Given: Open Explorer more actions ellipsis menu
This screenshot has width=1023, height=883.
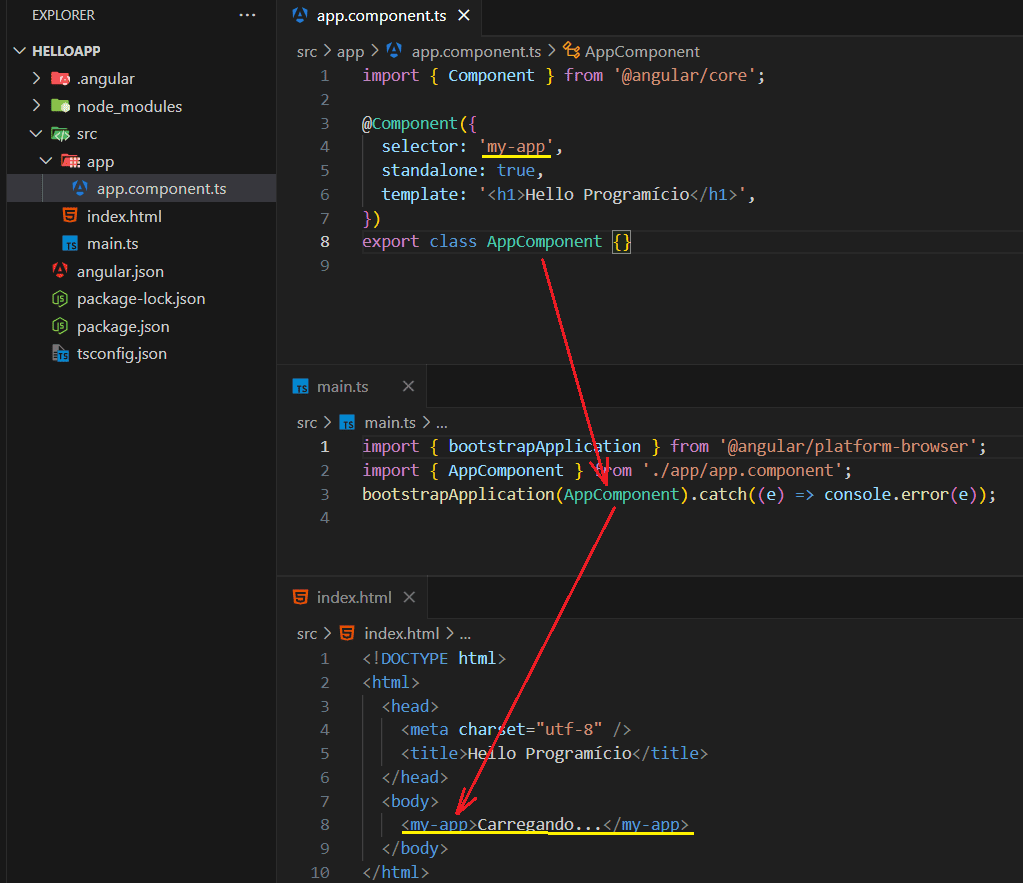Looking at the screenshot, I should (247, 15).
